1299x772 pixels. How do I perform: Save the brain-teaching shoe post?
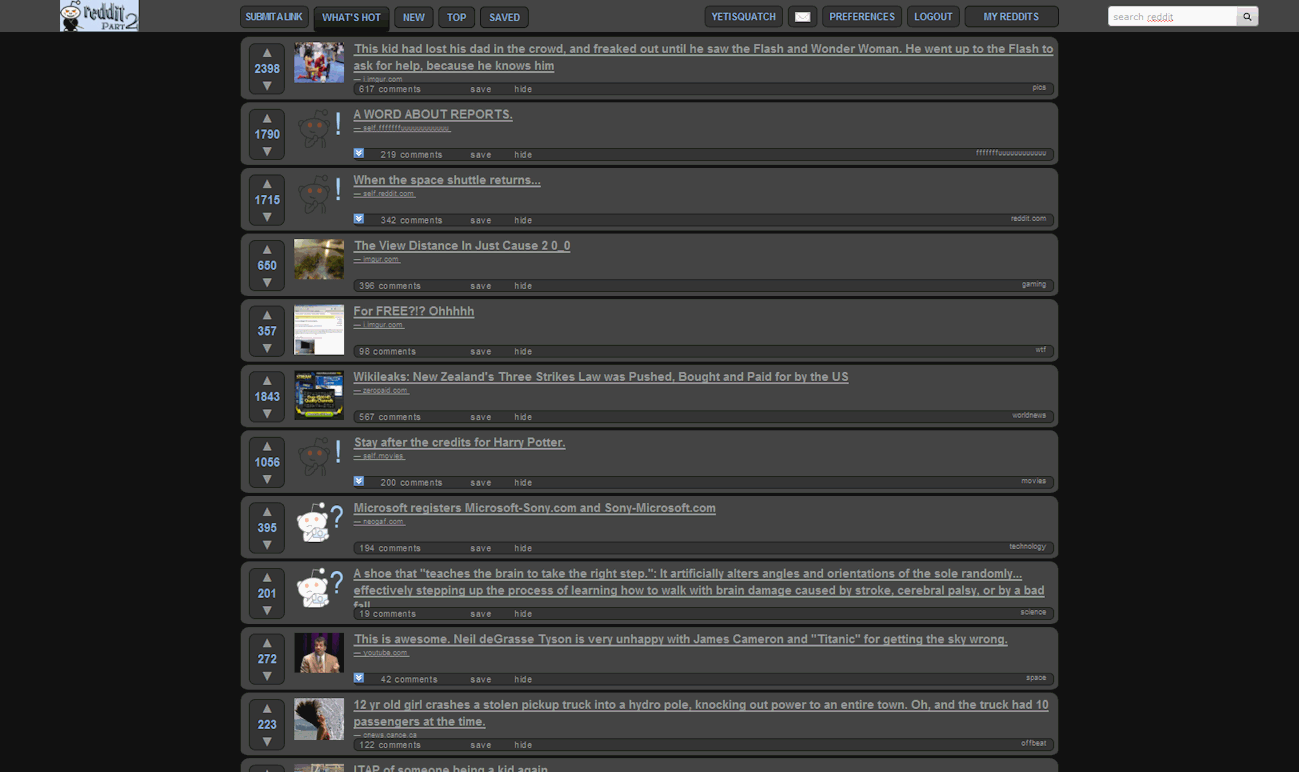(481, 614)
